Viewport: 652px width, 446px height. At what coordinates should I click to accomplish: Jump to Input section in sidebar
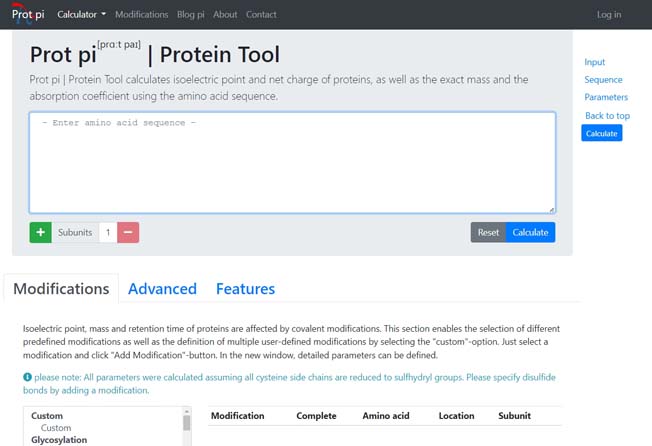[x=594, y=62]
